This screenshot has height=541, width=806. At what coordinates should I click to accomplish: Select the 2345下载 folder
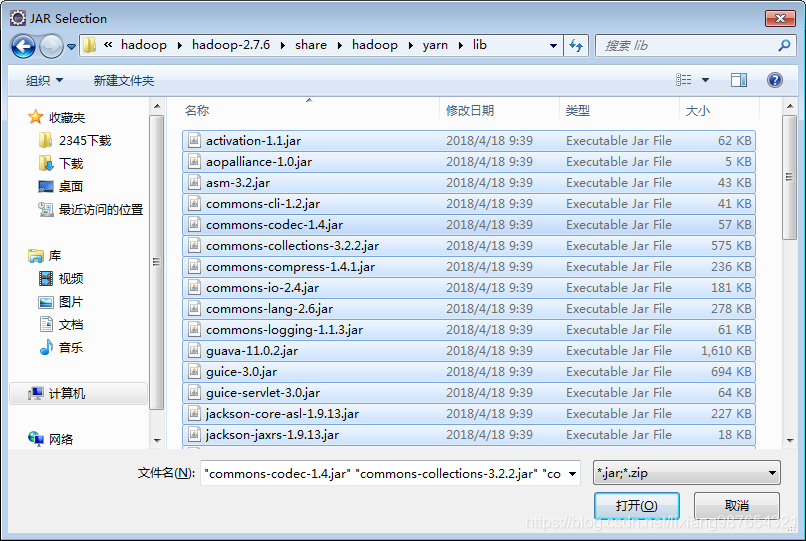pos(75,140)
